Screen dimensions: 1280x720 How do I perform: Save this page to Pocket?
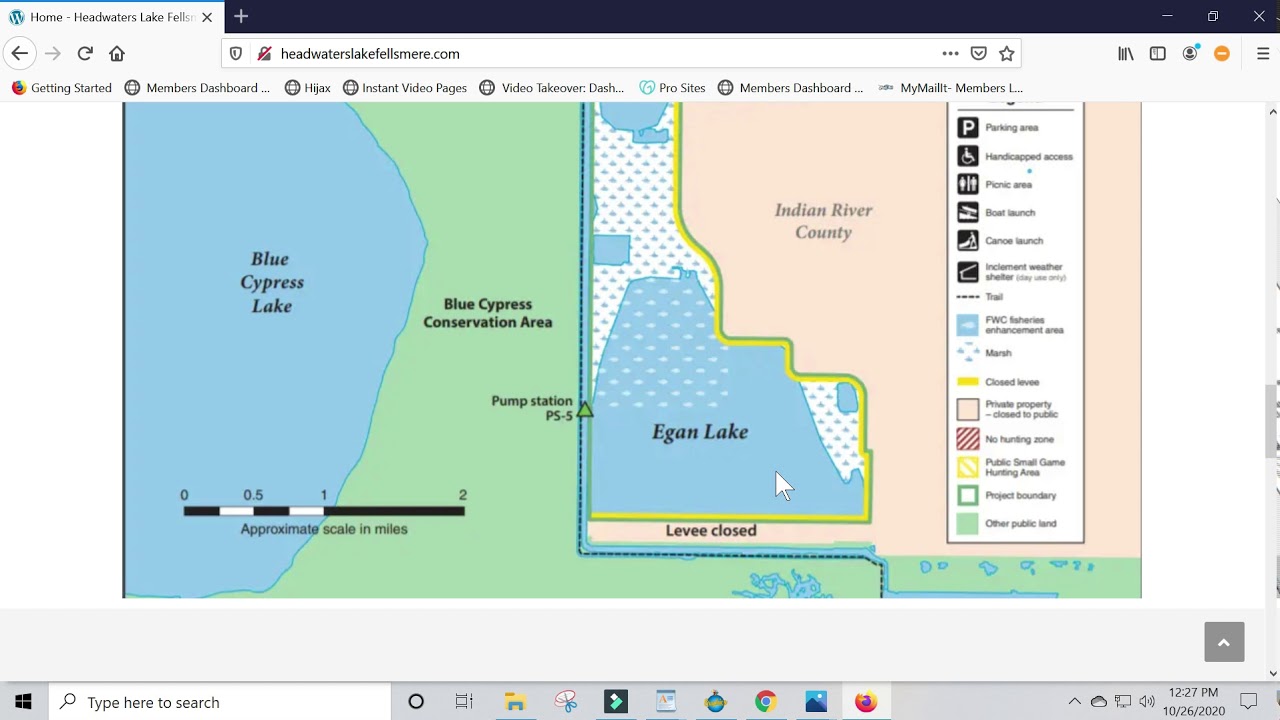(979, 54)
